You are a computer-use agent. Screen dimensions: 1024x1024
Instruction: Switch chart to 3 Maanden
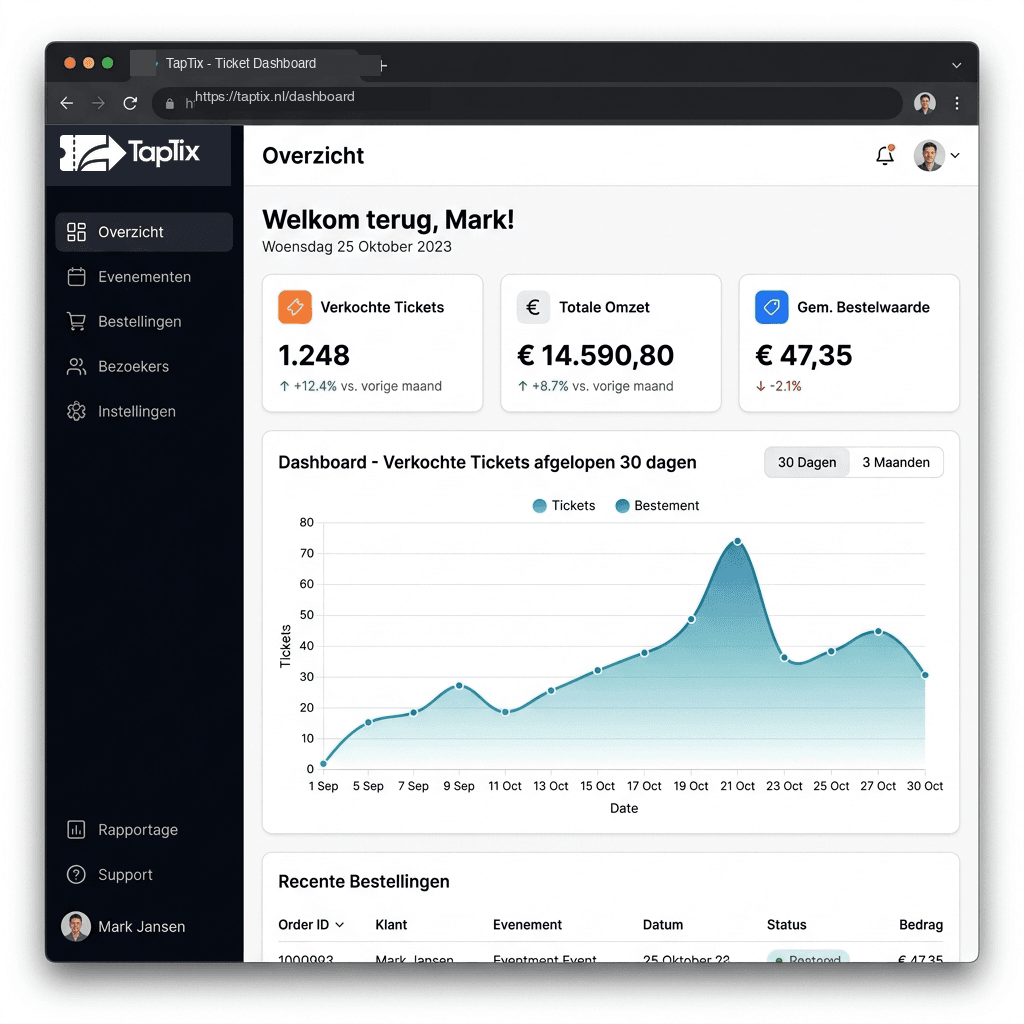click(895, 462)
